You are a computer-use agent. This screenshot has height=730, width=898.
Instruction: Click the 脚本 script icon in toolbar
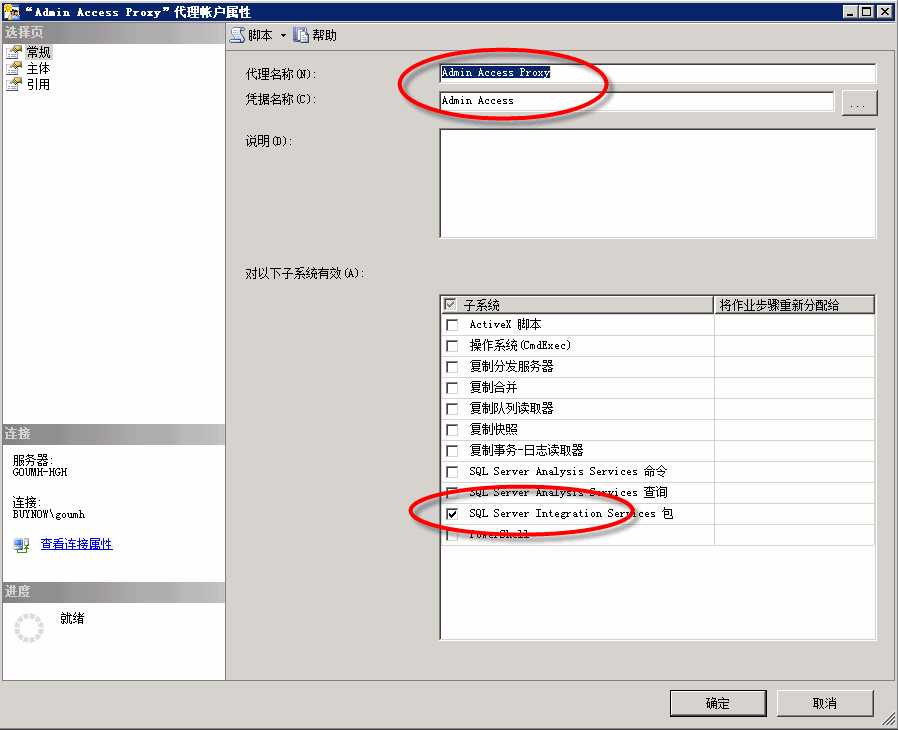[238, 35]
